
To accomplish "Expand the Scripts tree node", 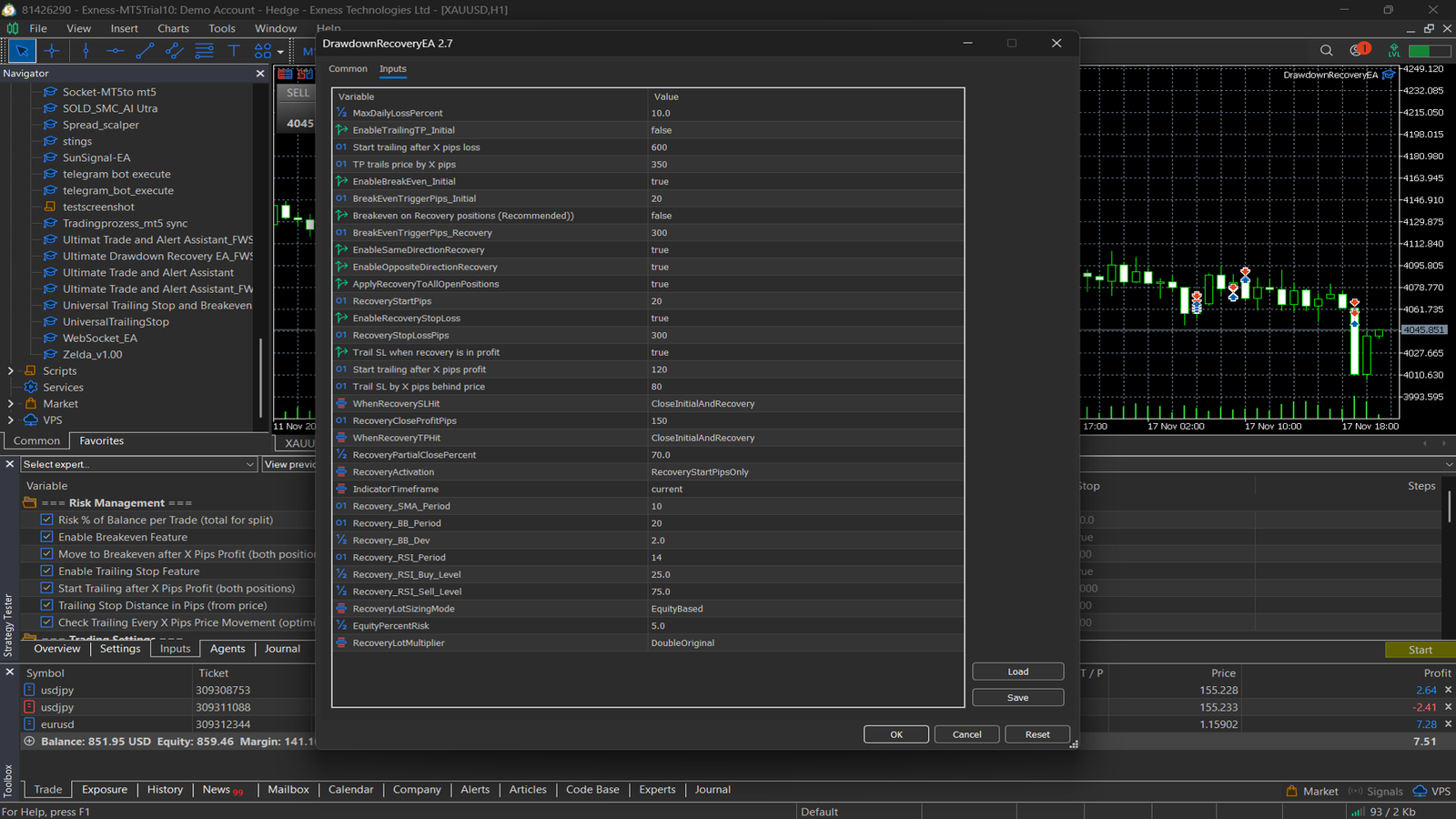I will (x=10, y=371).
